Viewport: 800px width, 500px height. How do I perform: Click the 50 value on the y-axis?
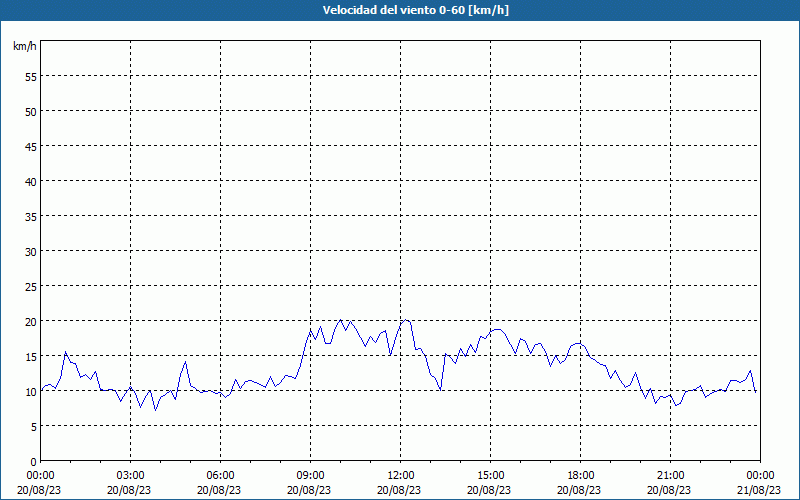31,112
